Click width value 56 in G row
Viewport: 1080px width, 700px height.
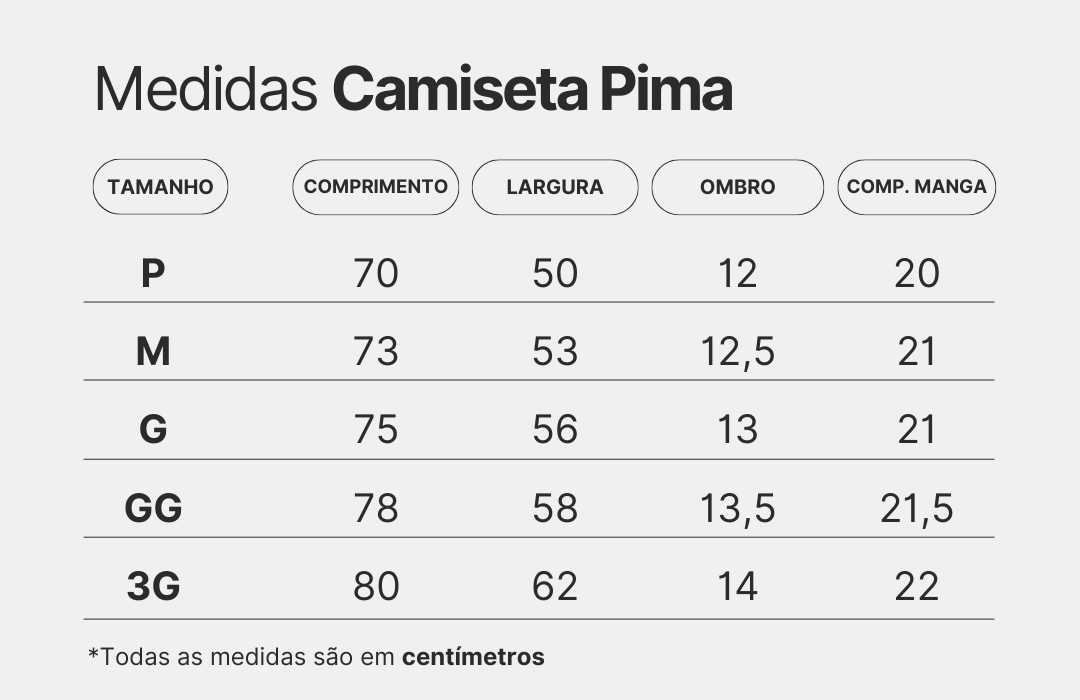tap(555, 430)
